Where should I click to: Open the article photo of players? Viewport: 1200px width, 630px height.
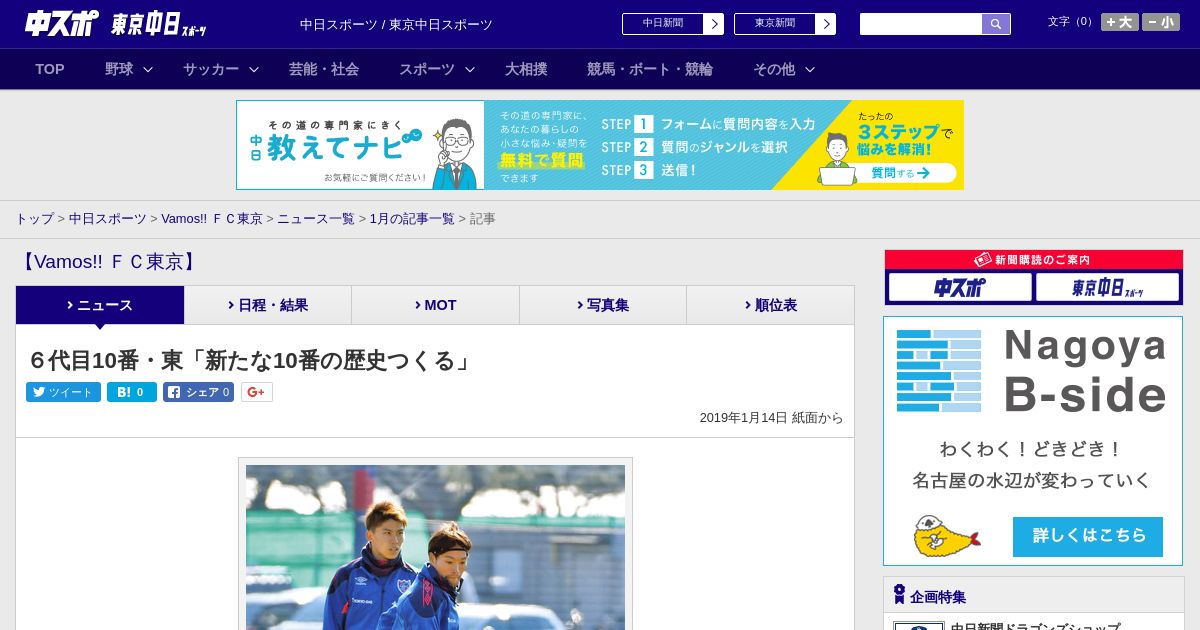pos(435,547)
